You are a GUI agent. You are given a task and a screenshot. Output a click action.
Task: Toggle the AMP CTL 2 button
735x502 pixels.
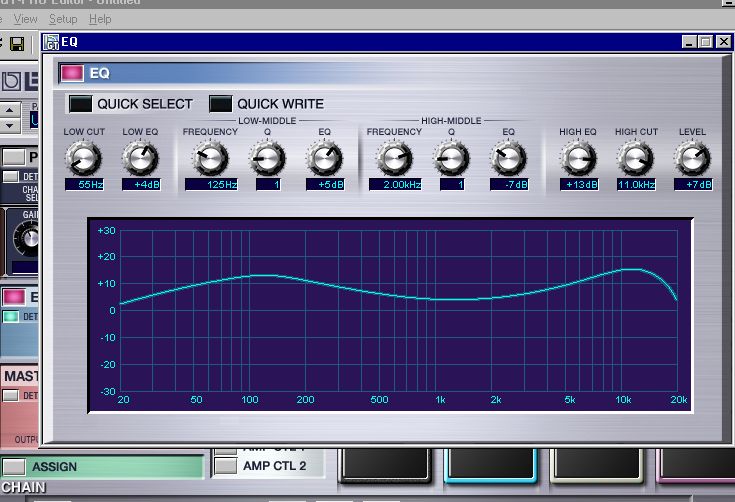[x=225, y=466]
